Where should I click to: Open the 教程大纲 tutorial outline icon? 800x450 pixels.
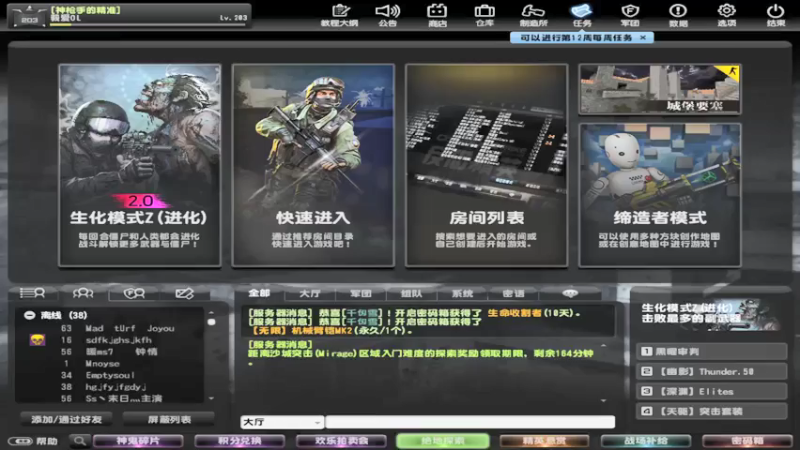[340, 15]
